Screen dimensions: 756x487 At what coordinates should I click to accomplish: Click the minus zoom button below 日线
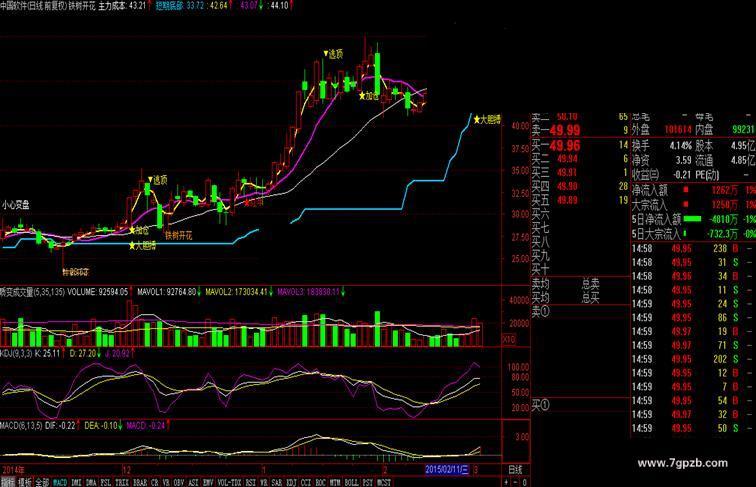click(515, 482)
